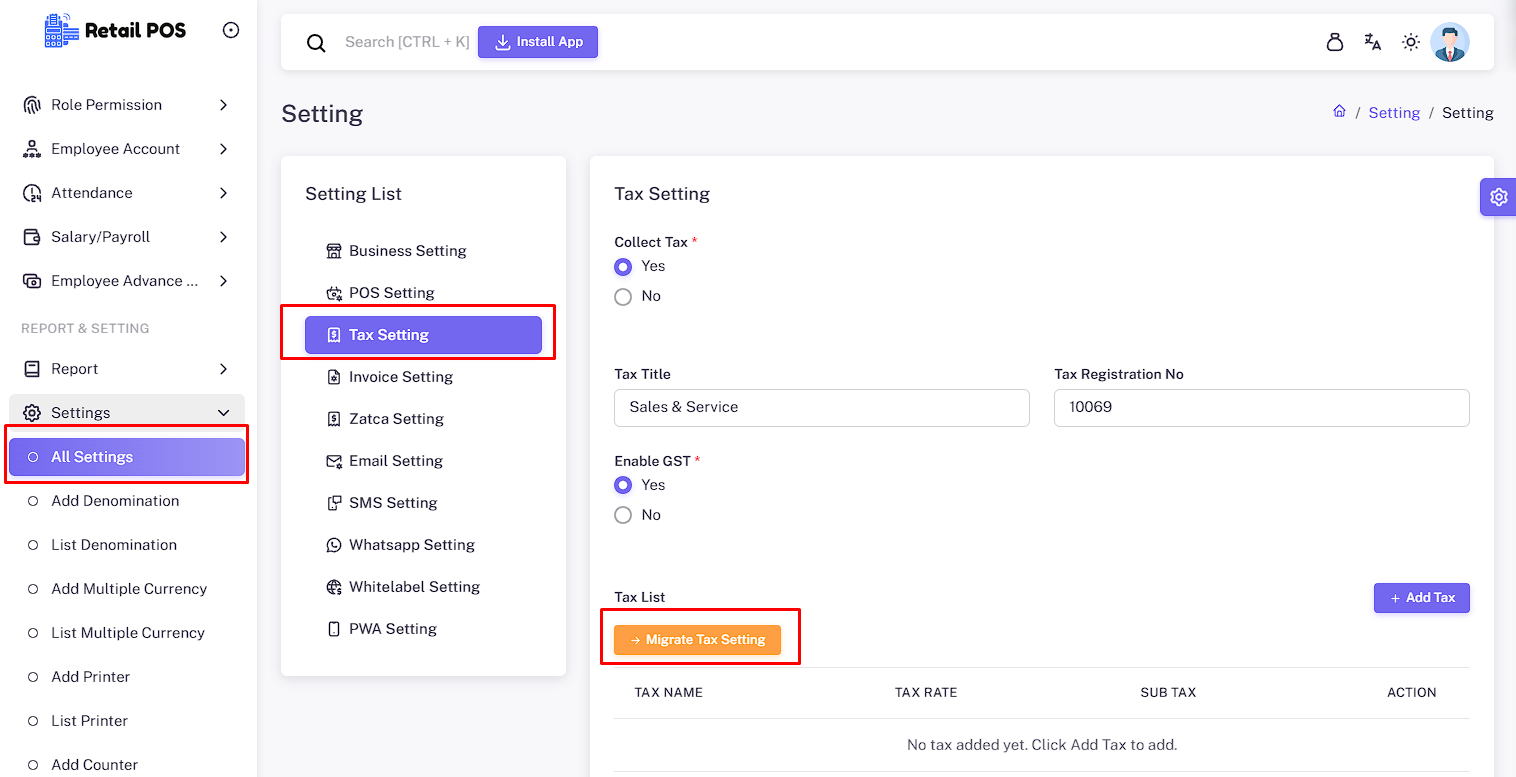Select Collect Tax No option
Screen dimensions: 1516x777
pos(623,297)
